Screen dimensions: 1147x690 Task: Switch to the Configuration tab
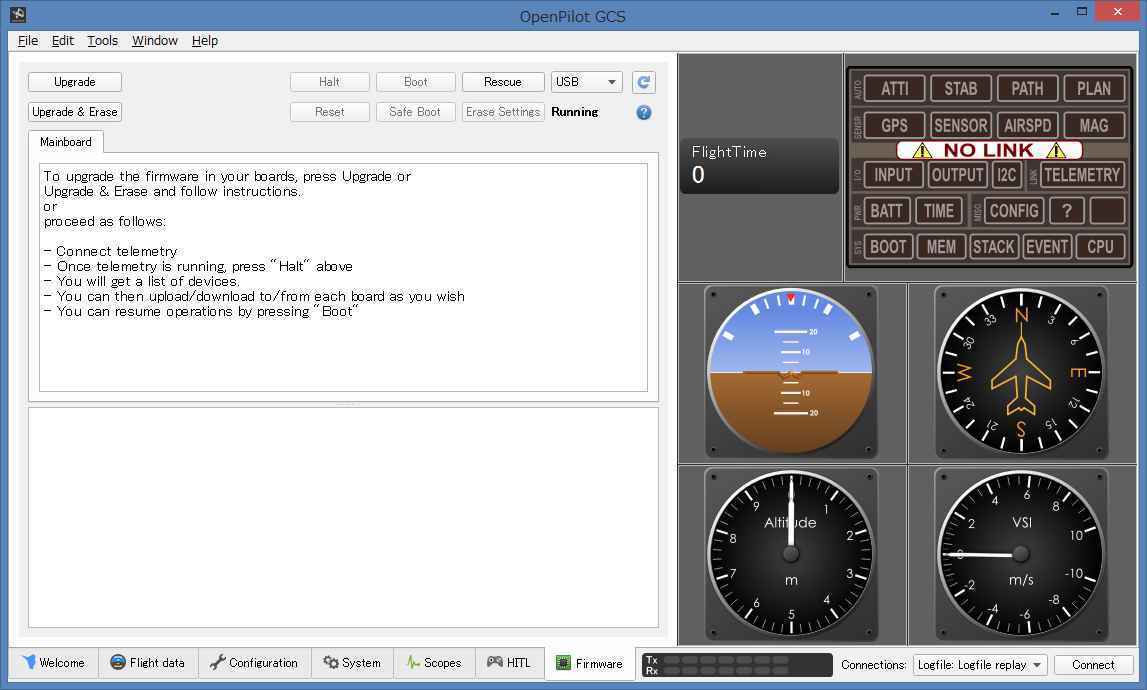(x=254, y=663)
